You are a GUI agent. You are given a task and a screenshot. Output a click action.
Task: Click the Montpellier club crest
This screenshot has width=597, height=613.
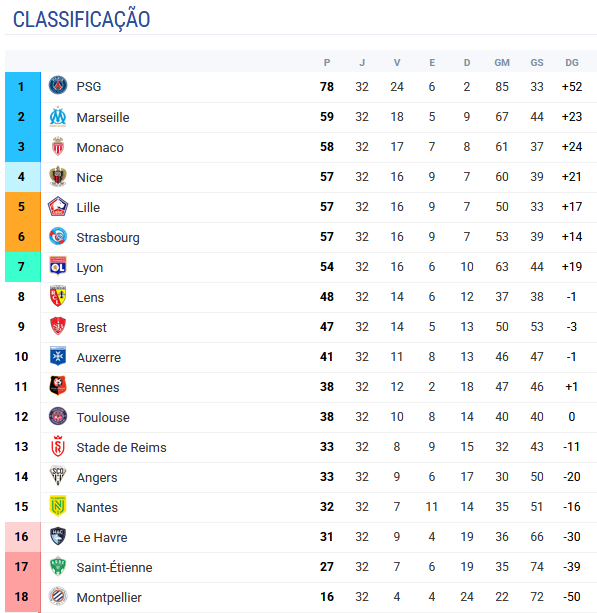58,596
